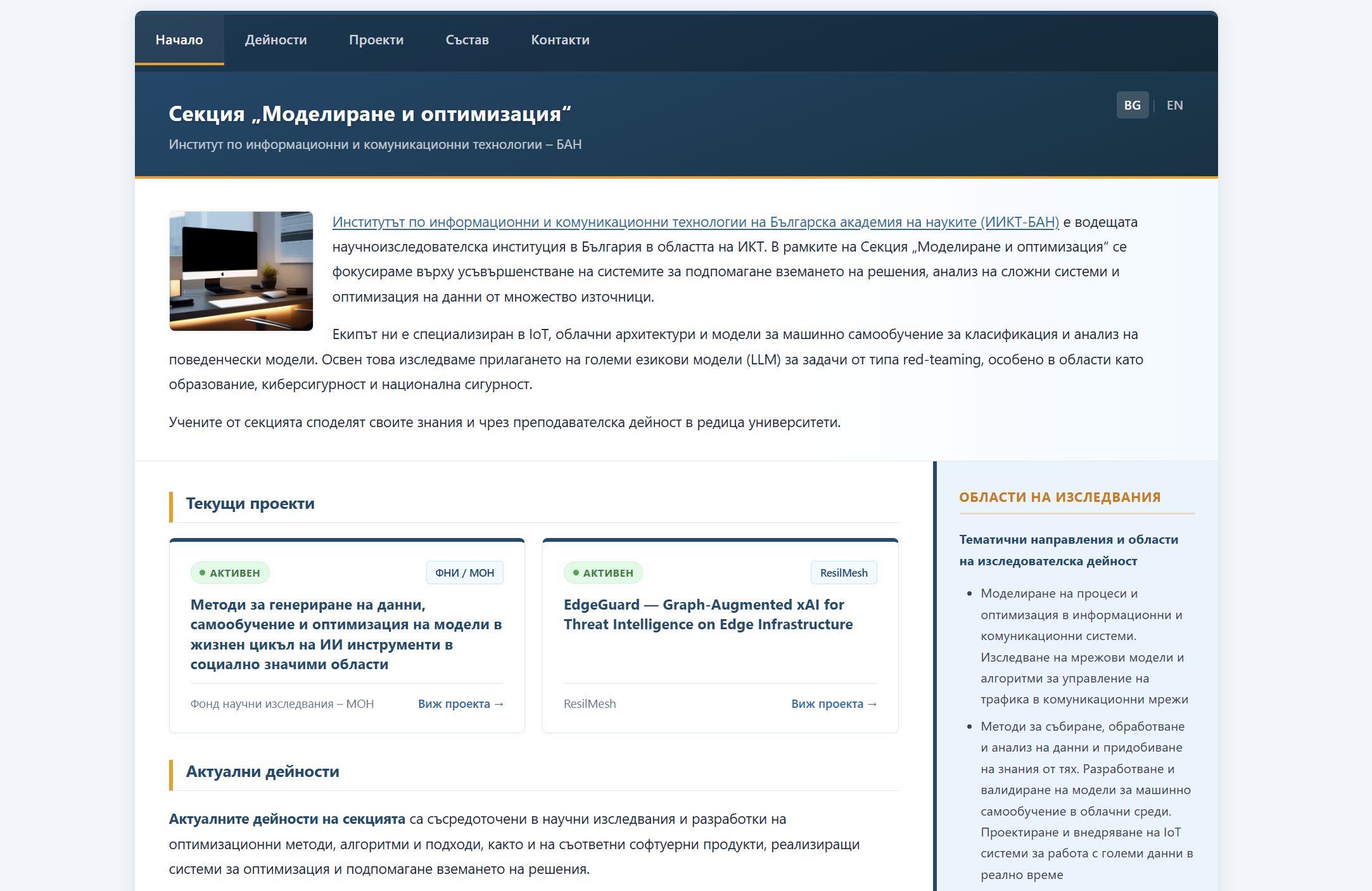Open the ИИКТ-БАН institute hyperlink
The image size is (1372, 891).
click(x=695, y=222)
